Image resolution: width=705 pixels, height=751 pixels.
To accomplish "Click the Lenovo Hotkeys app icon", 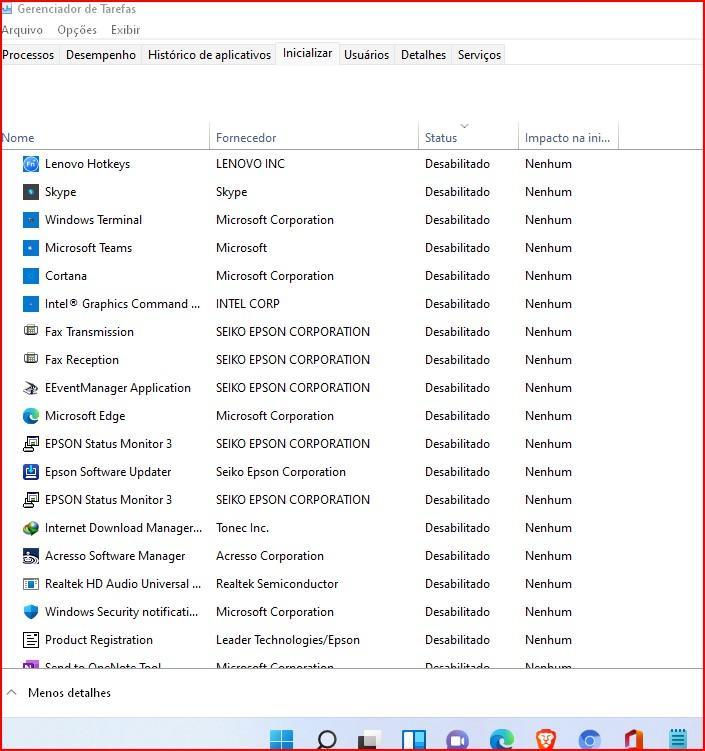I will pos(31,164).
